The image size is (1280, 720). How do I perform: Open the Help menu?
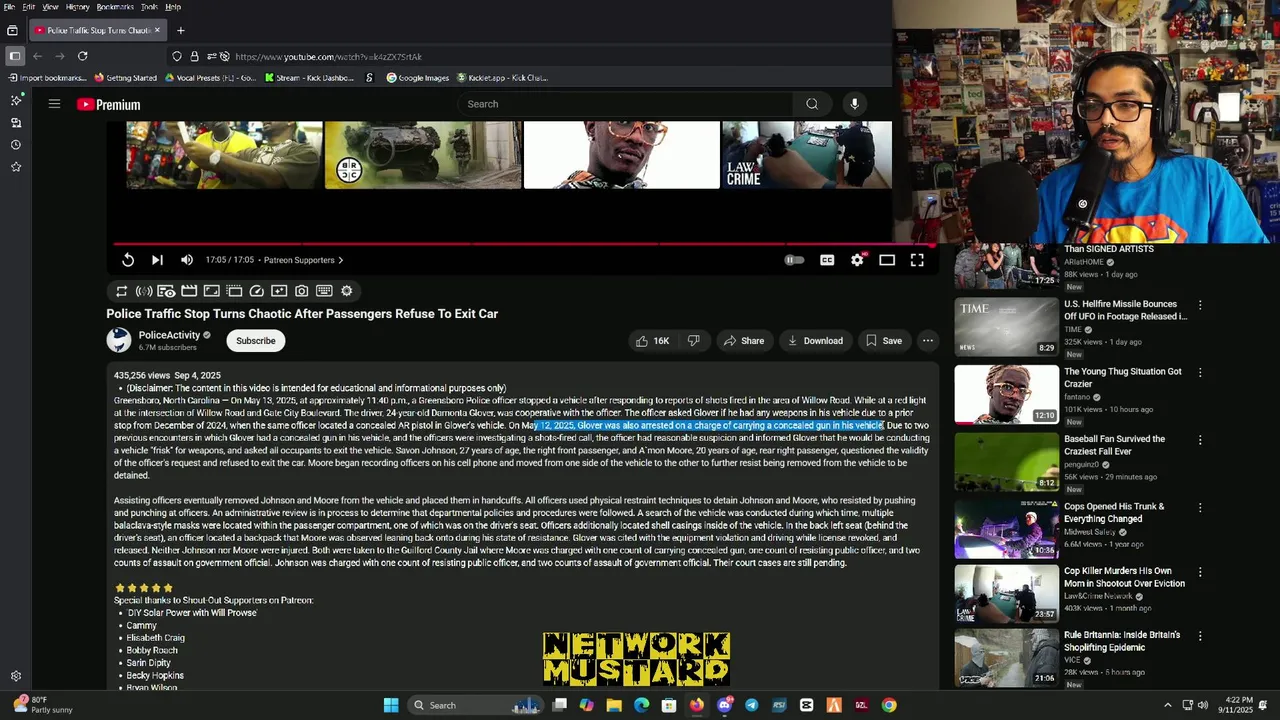coord(173,7)
